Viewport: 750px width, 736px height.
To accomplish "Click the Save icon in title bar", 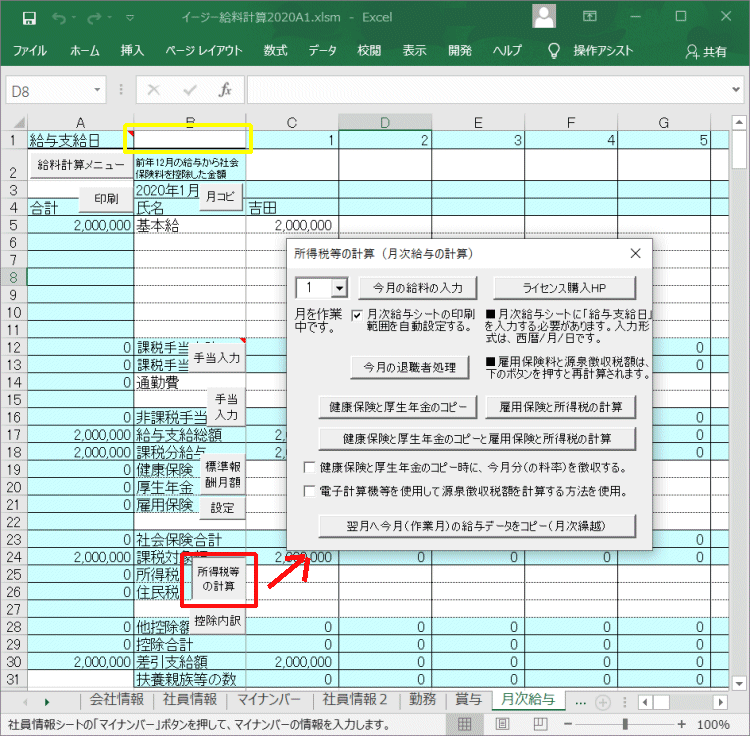I will click(x=29, y=17).
